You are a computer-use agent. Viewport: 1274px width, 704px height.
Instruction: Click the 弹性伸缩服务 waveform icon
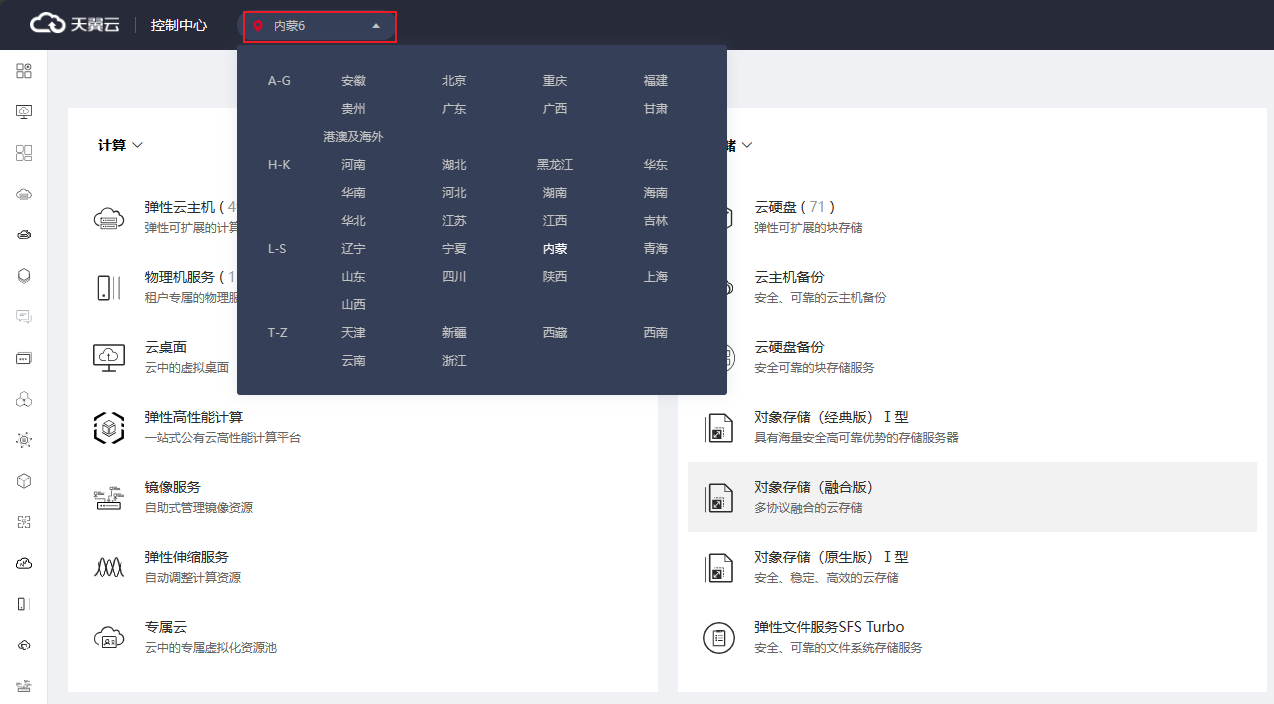(108, 567)
